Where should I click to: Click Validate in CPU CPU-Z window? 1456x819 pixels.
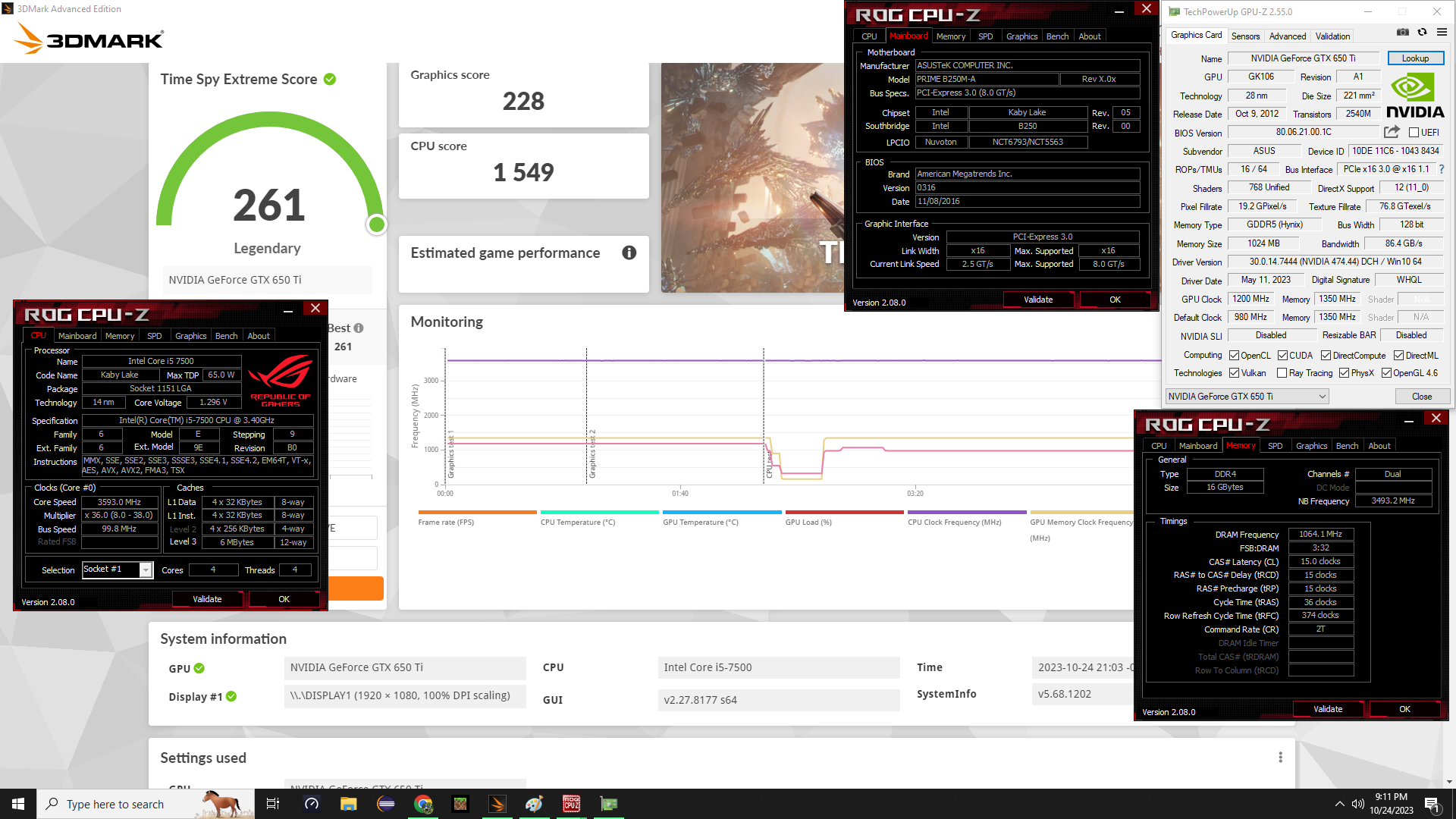(x=207, y=599)
